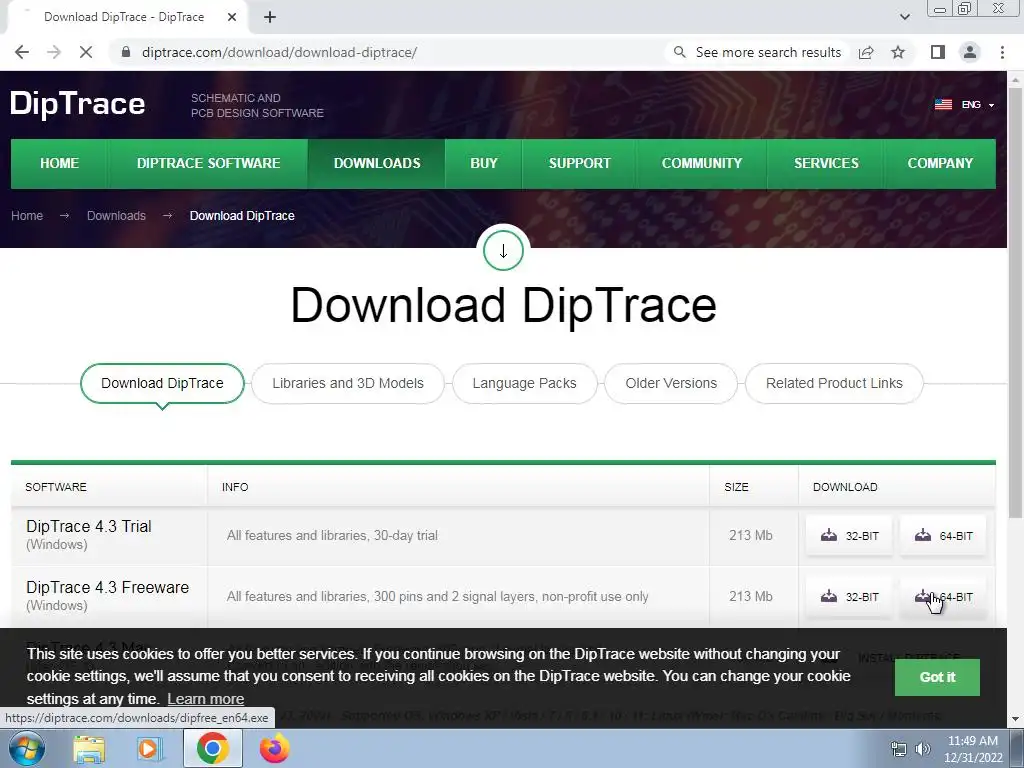Viewport: 1024px width, 768px height.
Task: Open the DIPTRACE SOFTWARE menu
Action: coord(208,163)
